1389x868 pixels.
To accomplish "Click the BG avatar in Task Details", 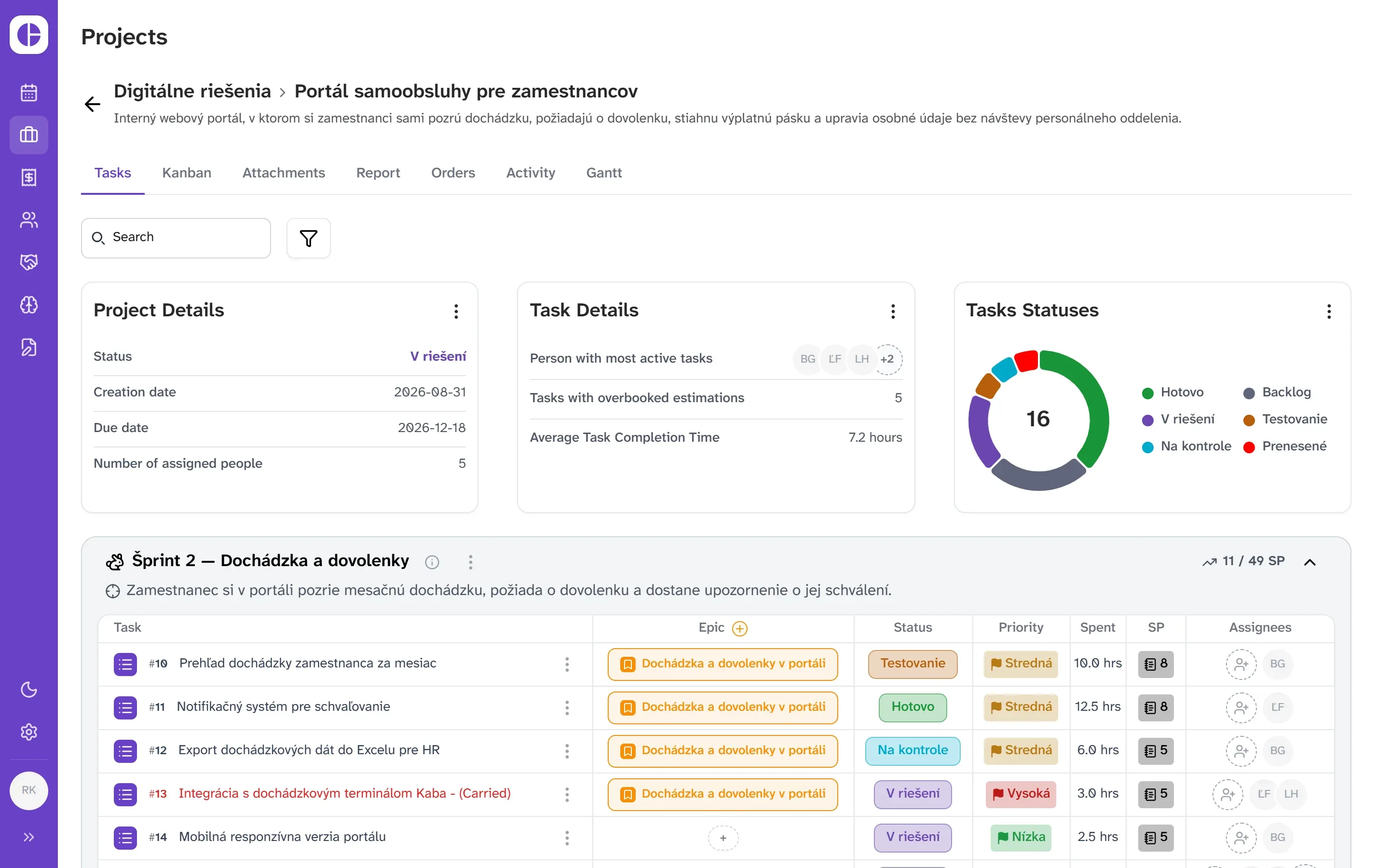I will pos(807,359).
